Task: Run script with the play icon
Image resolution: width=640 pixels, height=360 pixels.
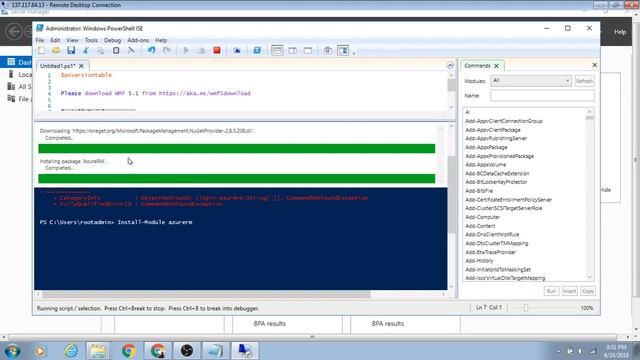Action: coord(186,50)
